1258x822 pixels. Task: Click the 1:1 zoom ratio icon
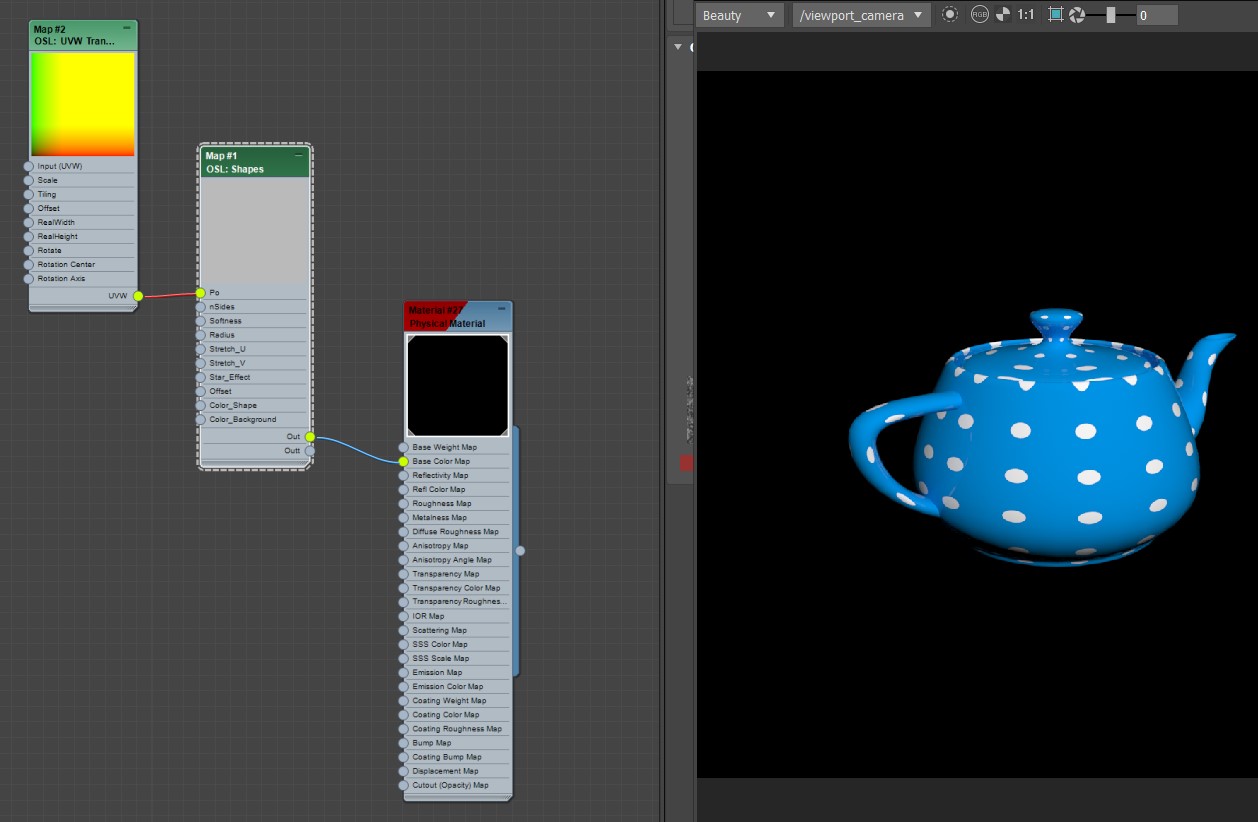click(x=1026, y=15)
